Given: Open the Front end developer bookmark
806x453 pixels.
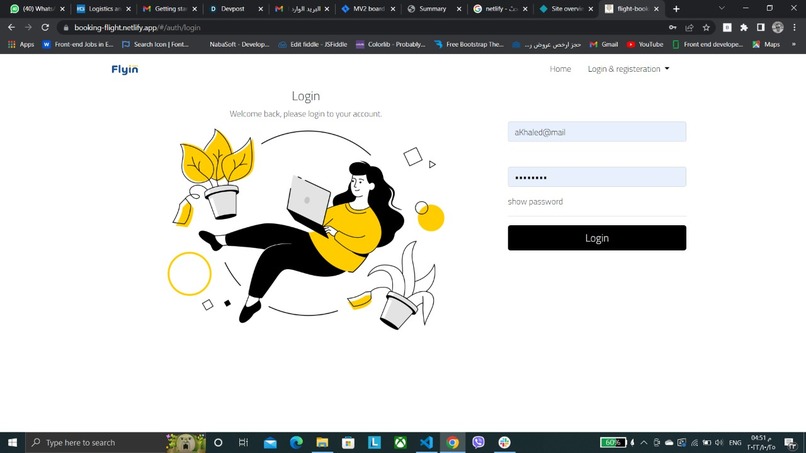Looking at the screenshot, I should pos(707,45).
